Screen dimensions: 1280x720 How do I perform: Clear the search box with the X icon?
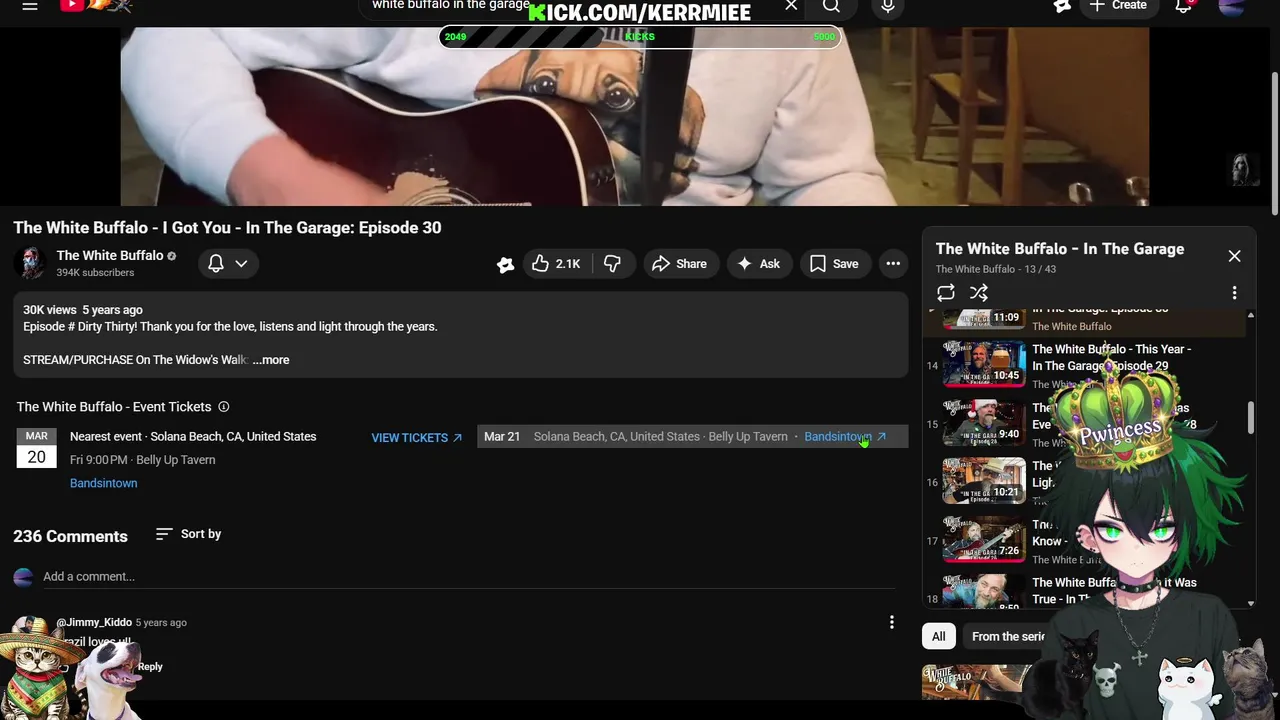pyautogui.click(x=791, y=6)
